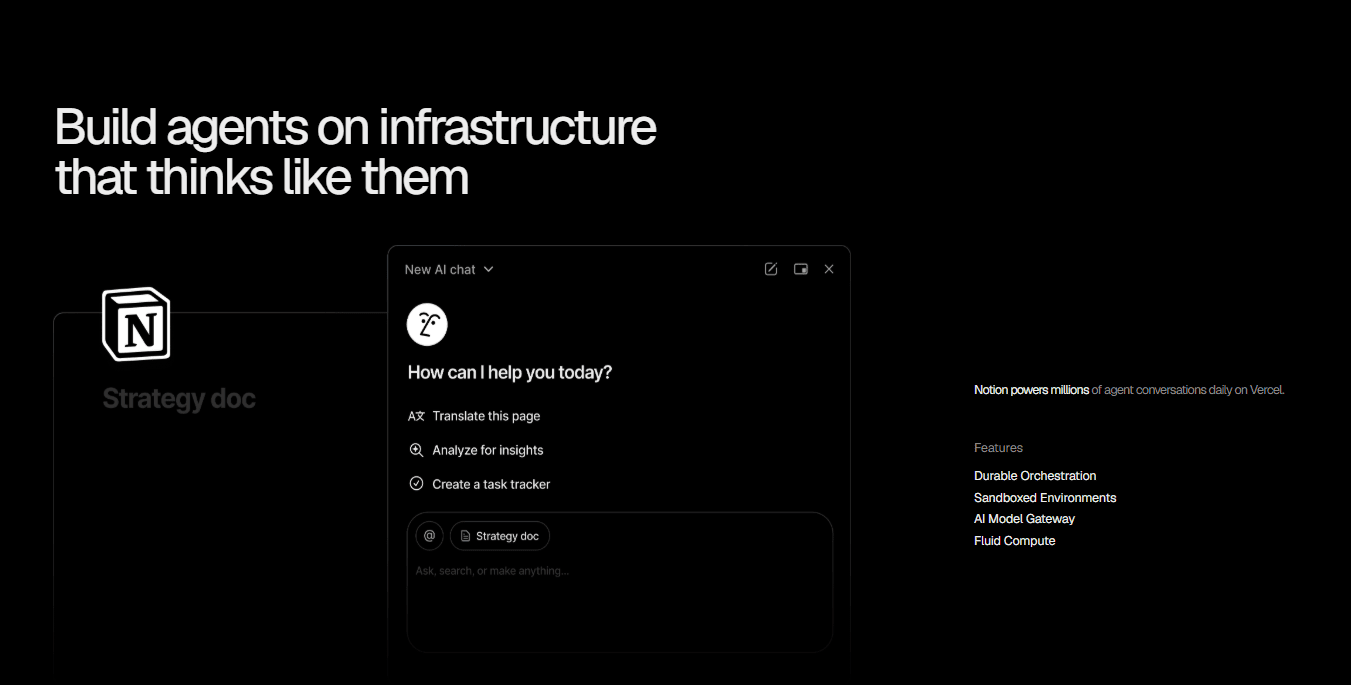The height and width of the screenshot is (685, 1351).
Task: Click the picture-in-picture window icon
Action: coord(800,269)
